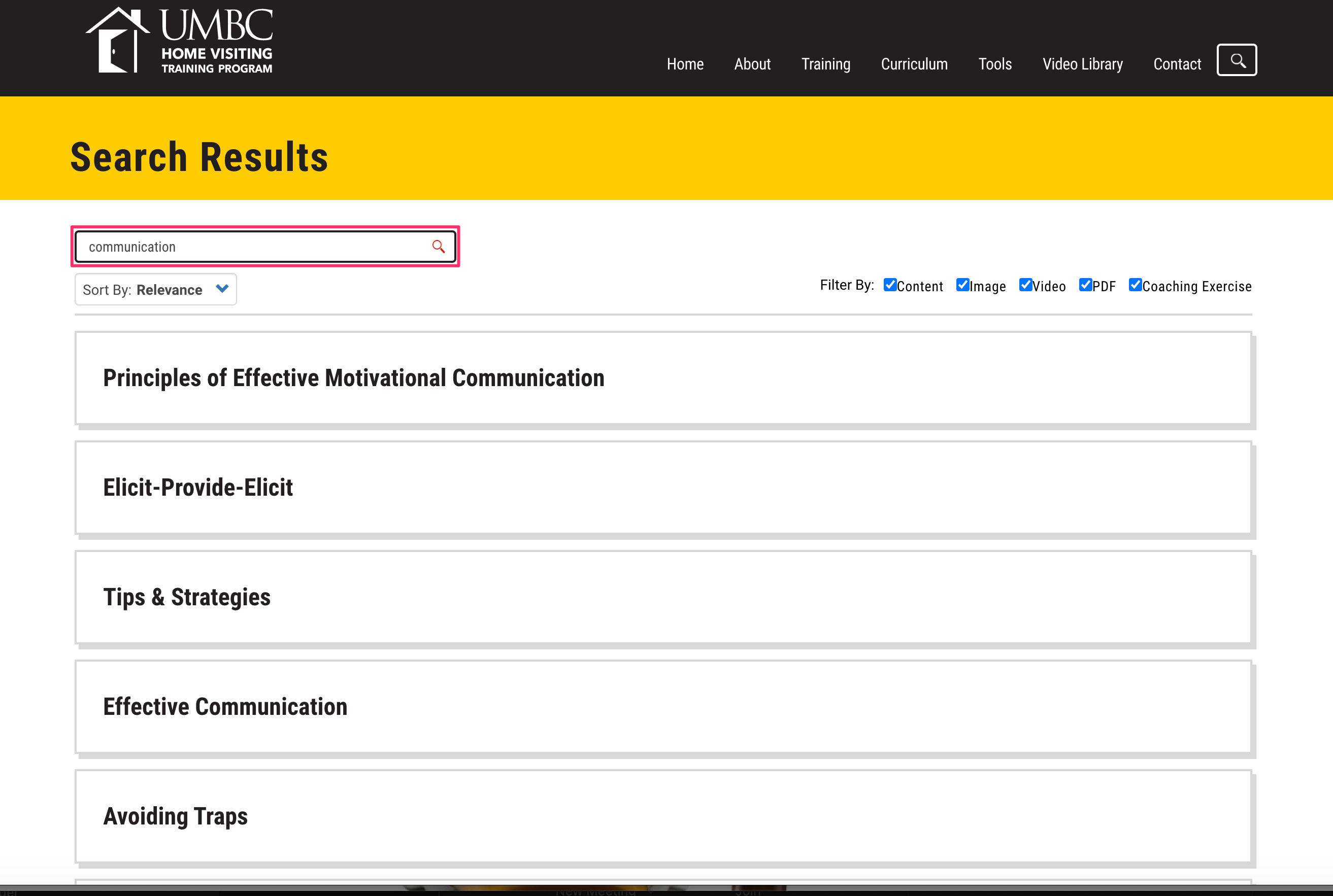Open the Sort By Relevance dropdown
The height and width of the screenshot is (896, 1333).
[x=155, y=290]
